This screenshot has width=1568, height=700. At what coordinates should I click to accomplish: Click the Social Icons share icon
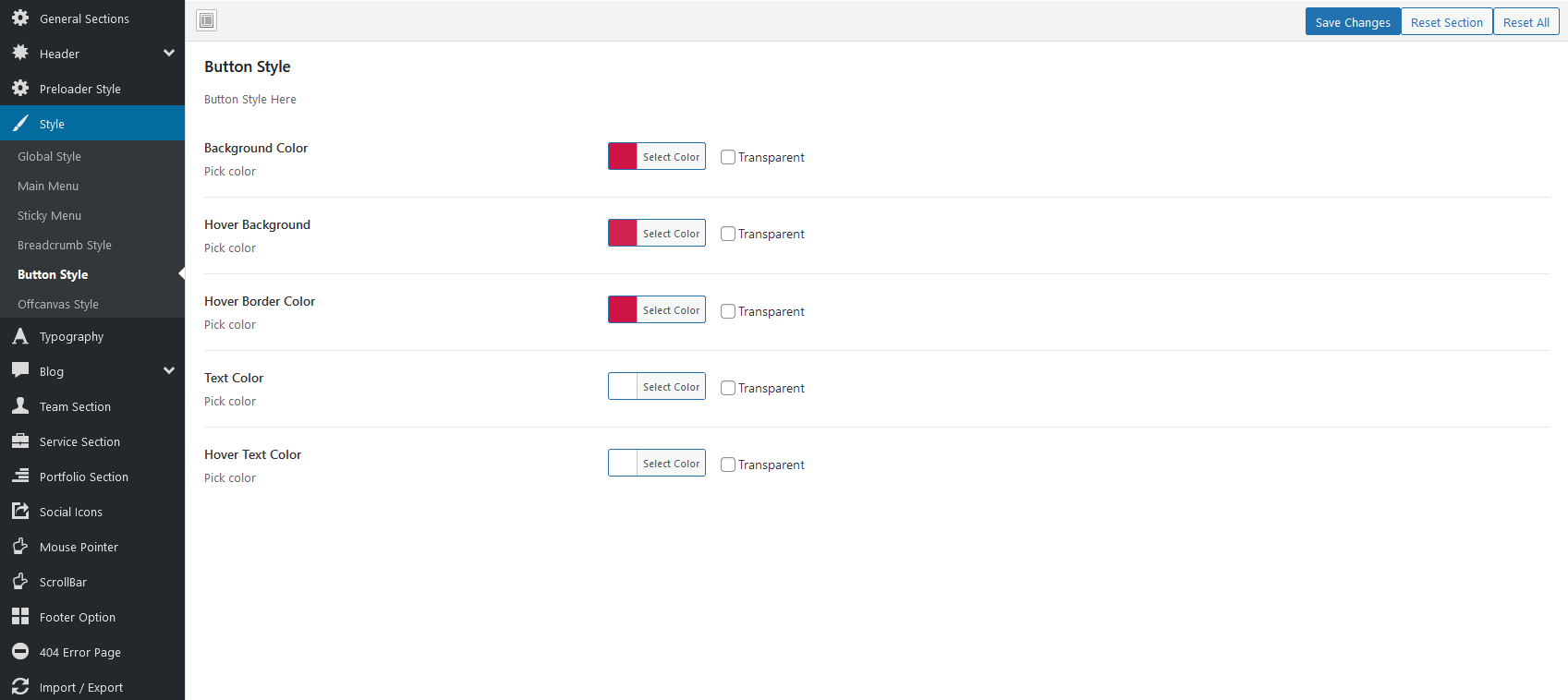point(20,511)
